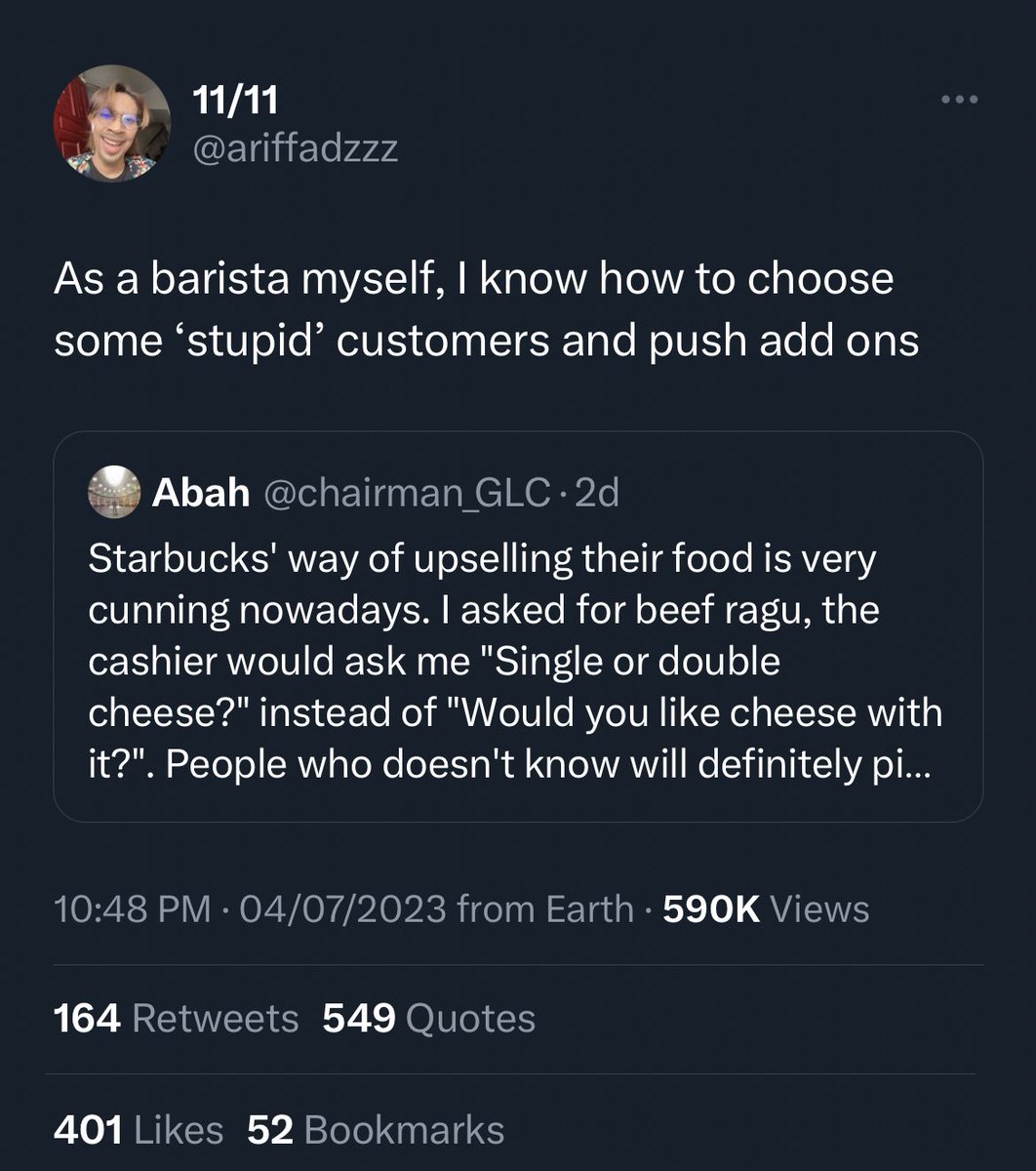Open the from Earth location label
This screenshot has width=1036, height=1171.
(x=545, y=909)
